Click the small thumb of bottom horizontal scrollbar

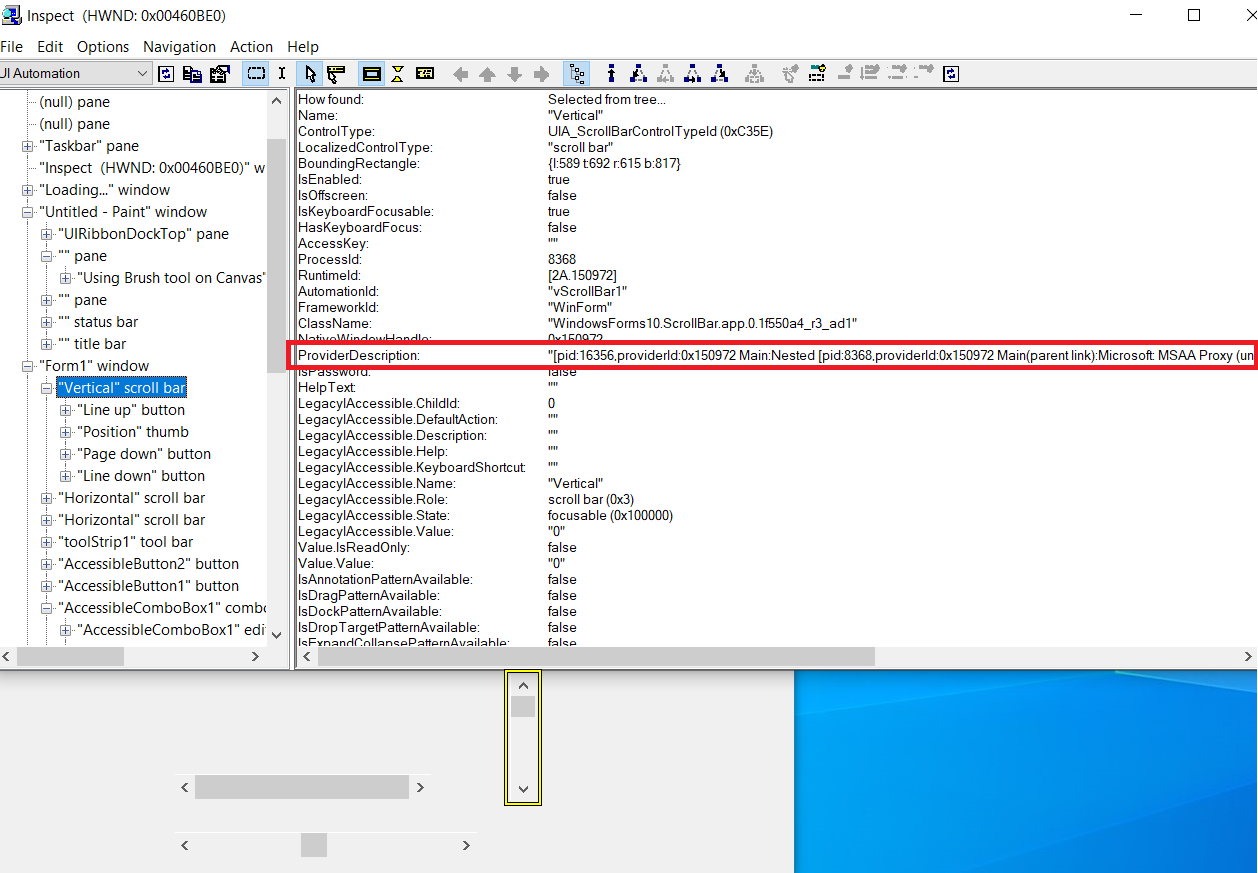coord(314,845)
